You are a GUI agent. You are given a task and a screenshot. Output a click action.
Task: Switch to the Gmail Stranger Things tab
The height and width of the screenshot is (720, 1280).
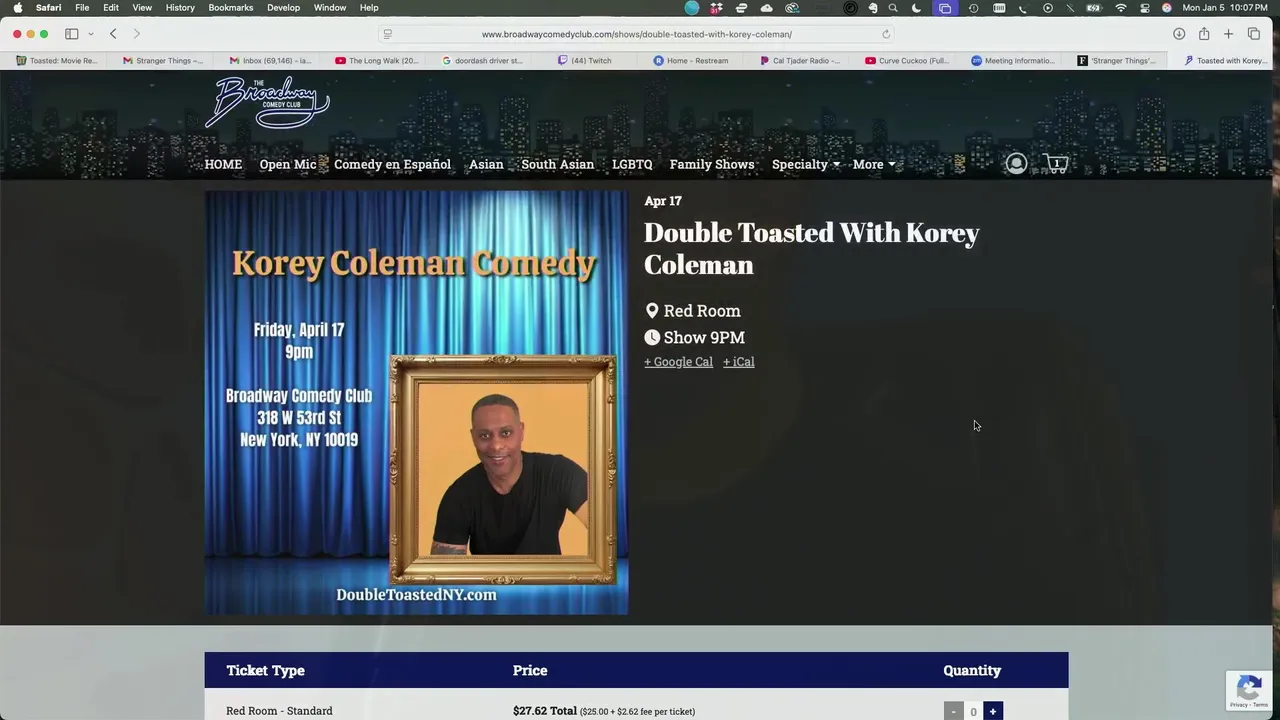pos(163,60)
